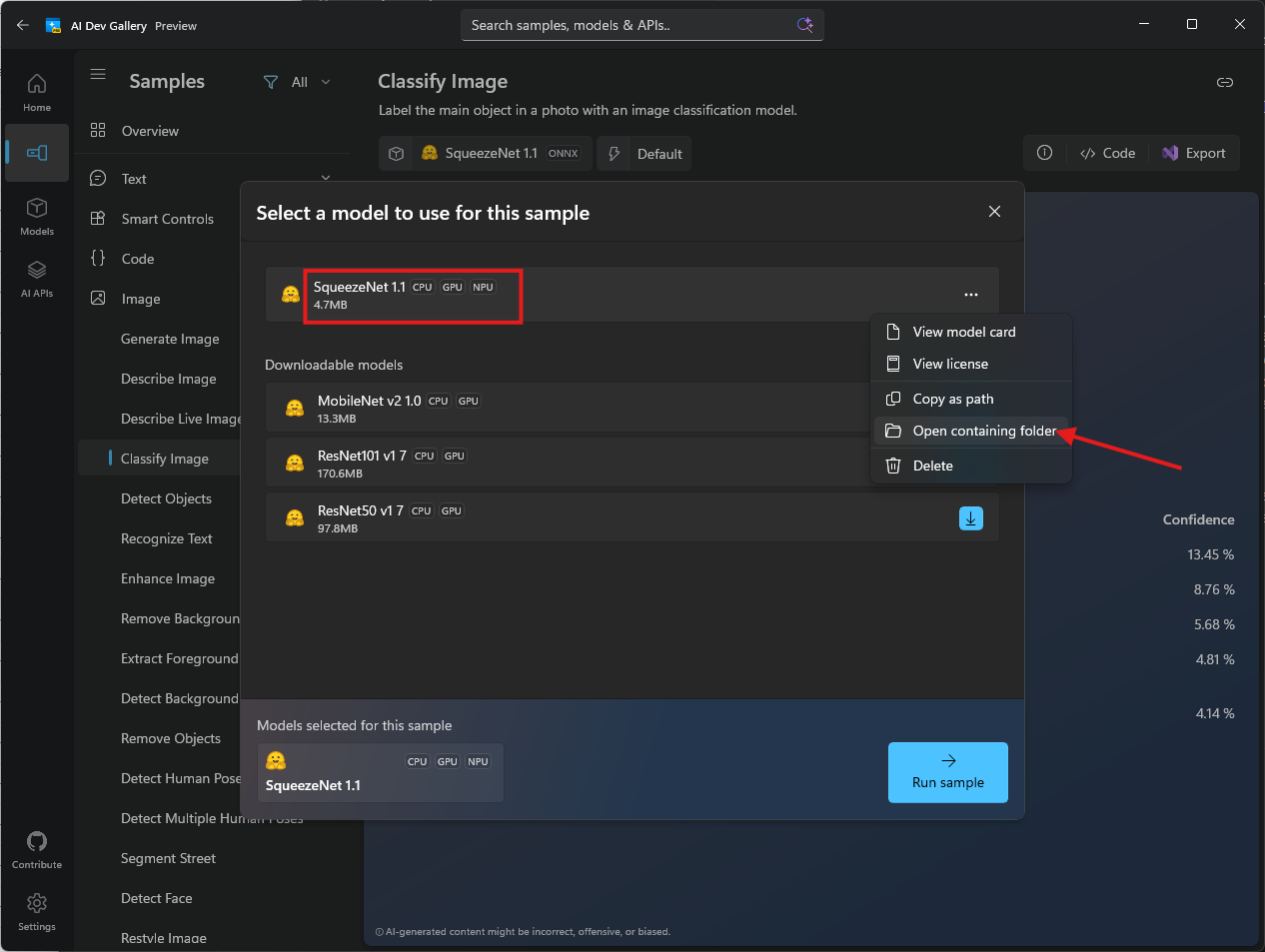Click the Image category icon
The width and height of the screenshot is (1265, 952).
(98, 298)
